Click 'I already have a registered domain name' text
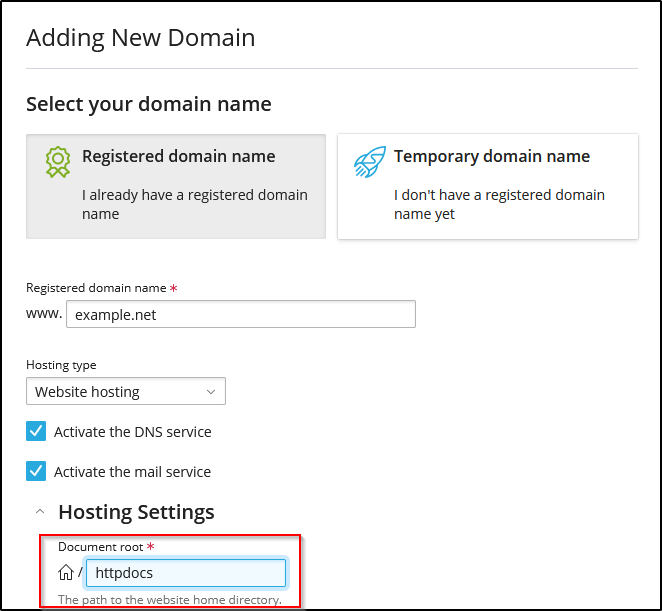 click(194, 204)
